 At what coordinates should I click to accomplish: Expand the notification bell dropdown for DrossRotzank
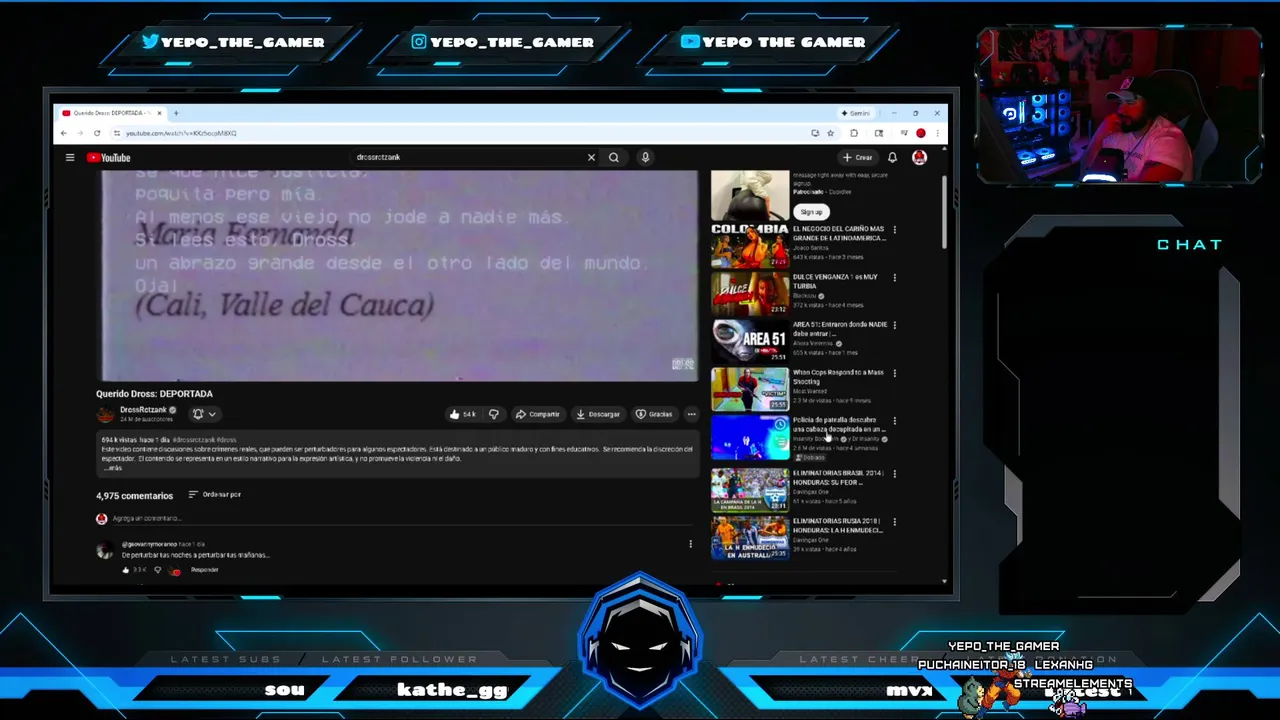[x=204, y=414]
